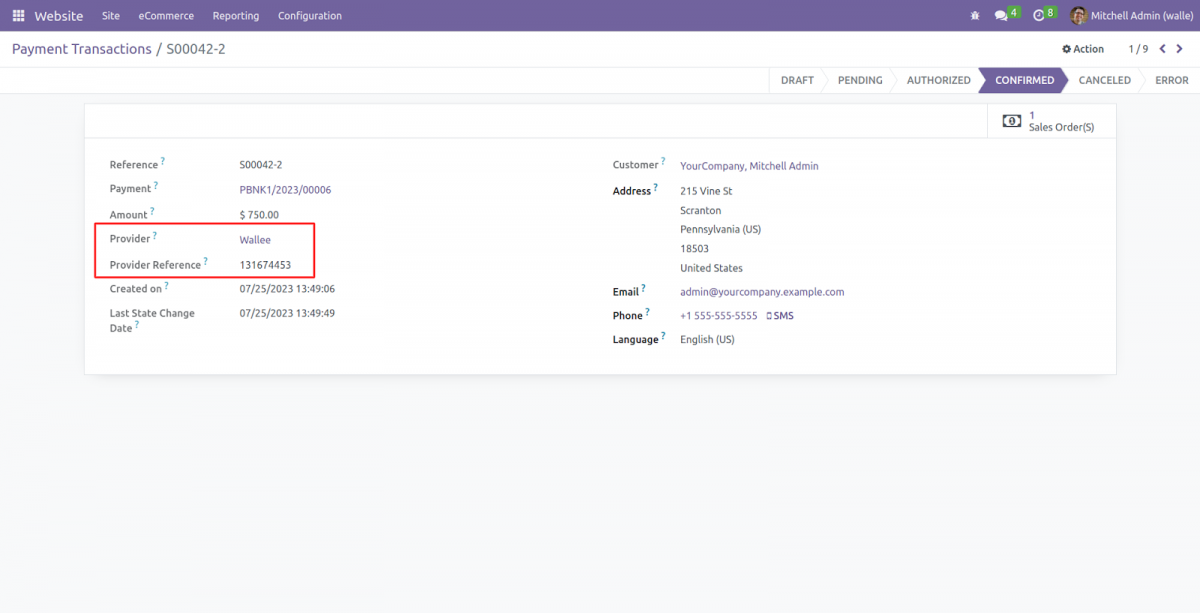Open the Discuss conversations icon with badge 4

point(1002,15)
